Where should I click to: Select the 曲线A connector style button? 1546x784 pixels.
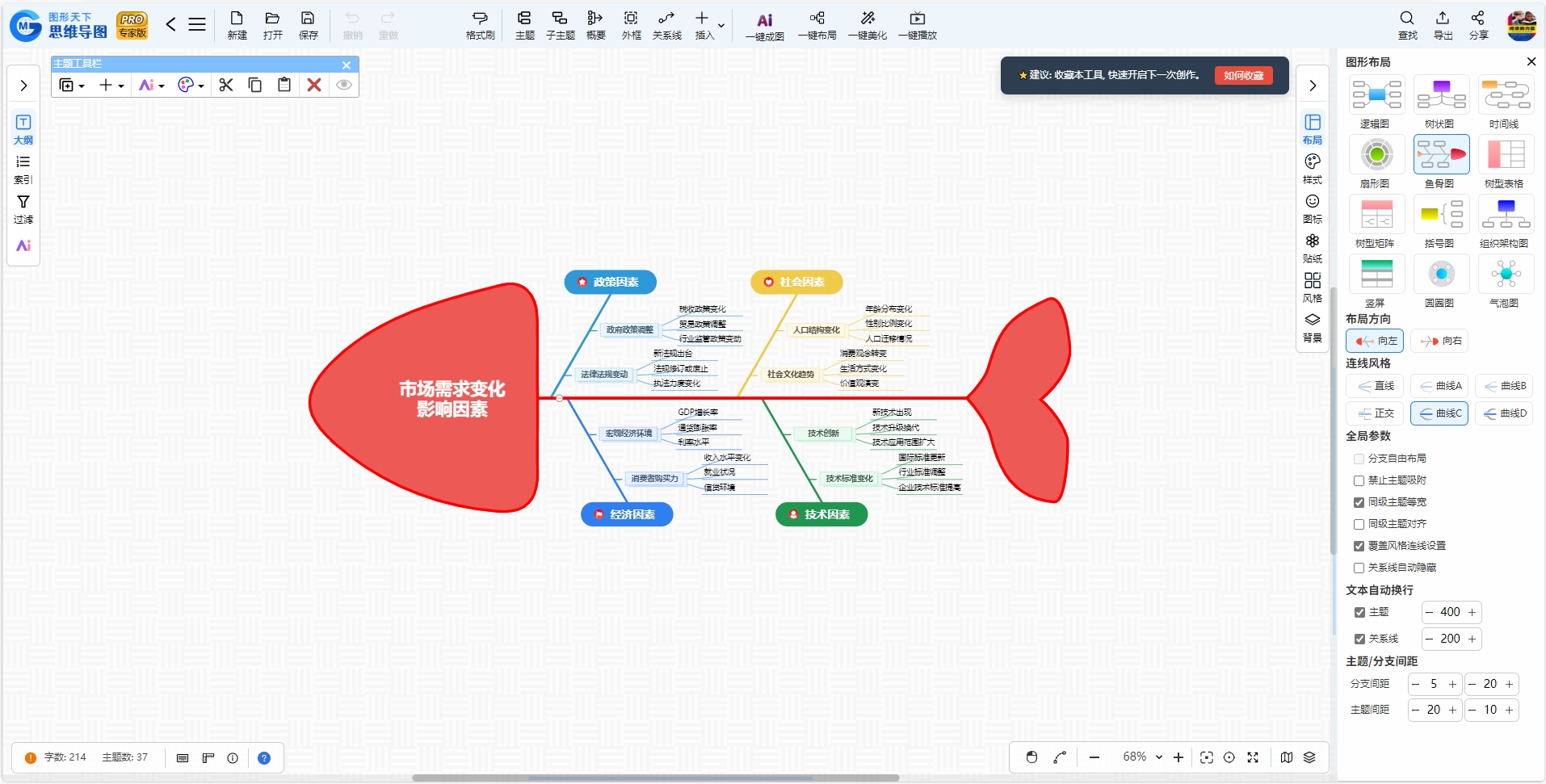pos(1440,386)
